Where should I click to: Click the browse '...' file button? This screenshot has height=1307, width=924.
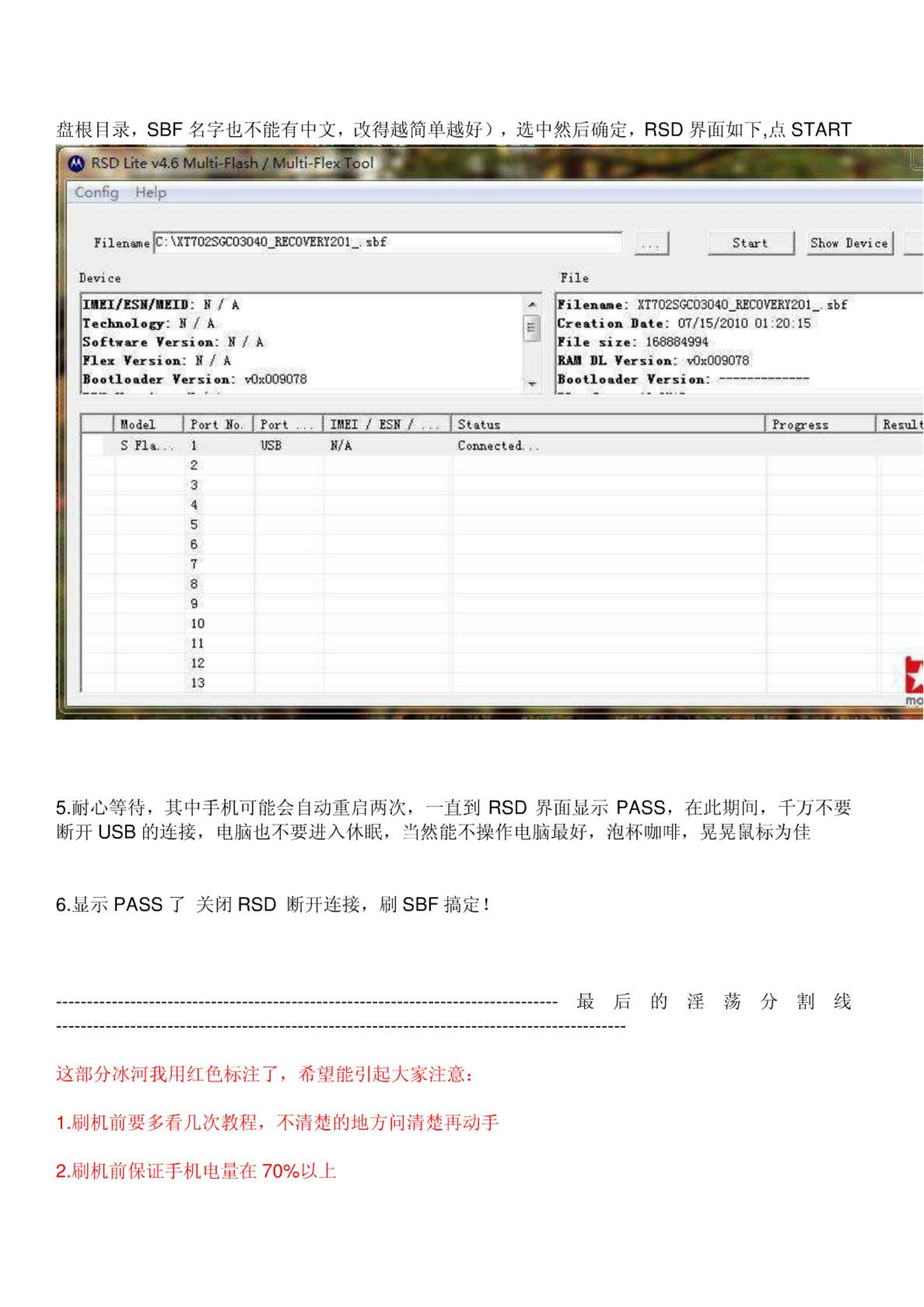point(651,243)
